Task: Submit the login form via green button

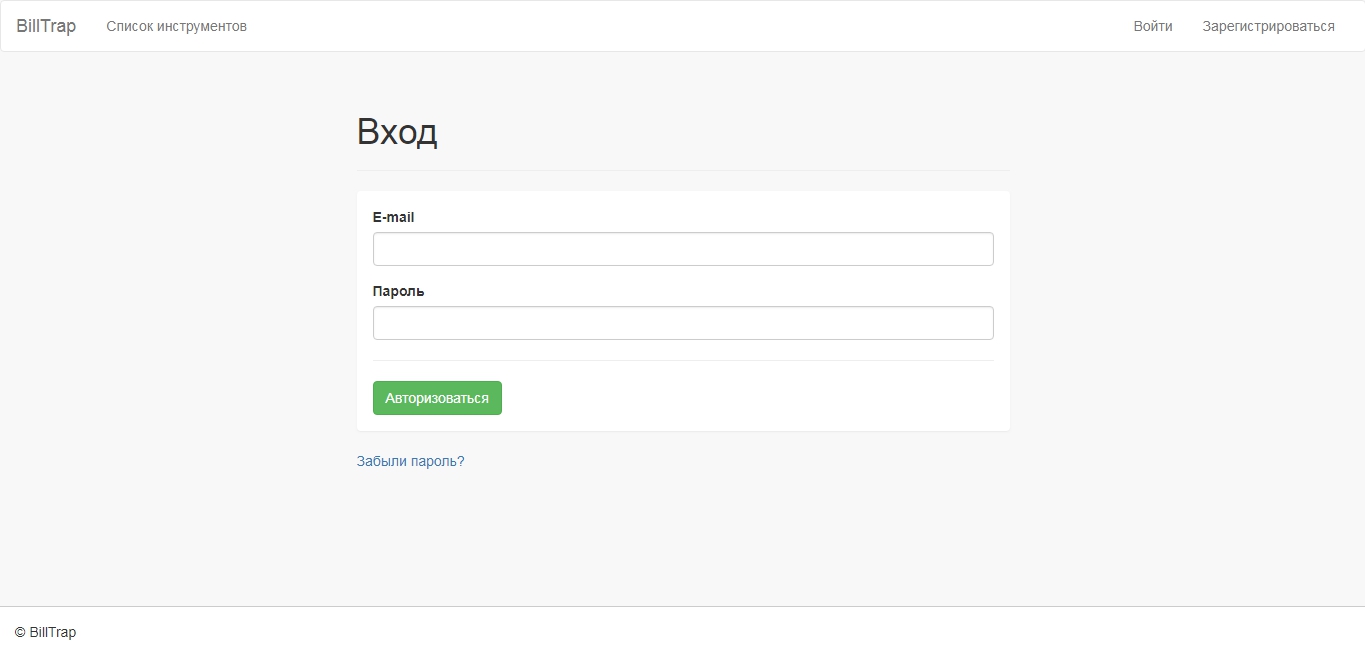Action: [437, 398]
